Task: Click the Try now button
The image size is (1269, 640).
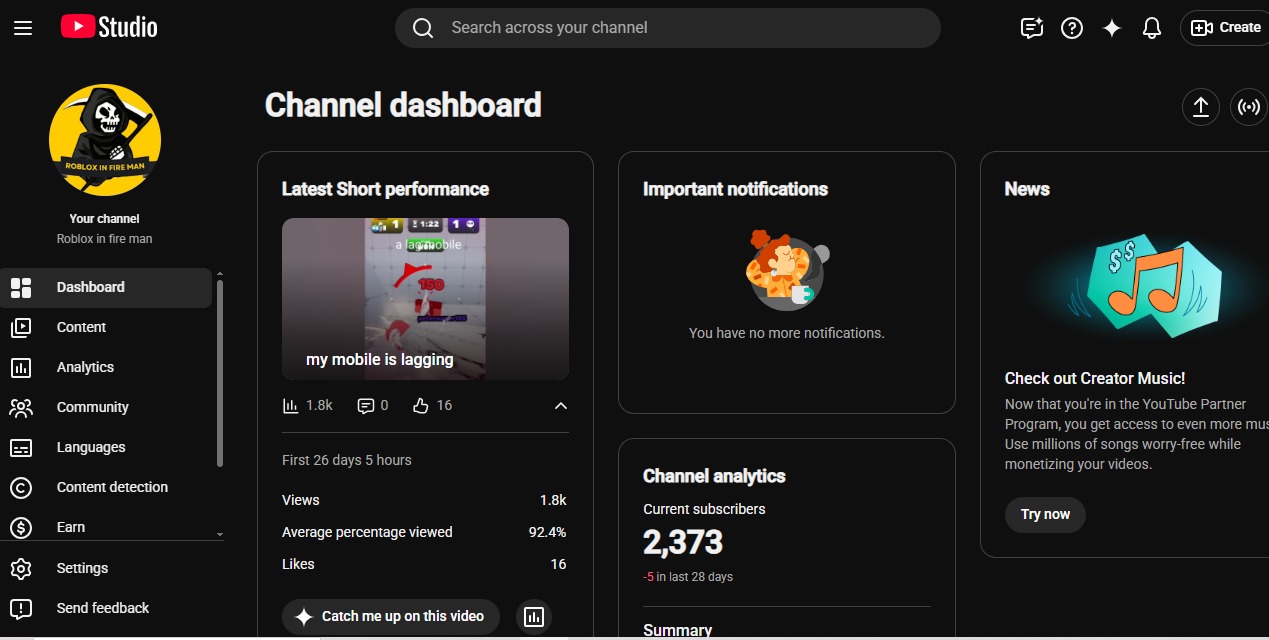Action: pos(1045,514)
